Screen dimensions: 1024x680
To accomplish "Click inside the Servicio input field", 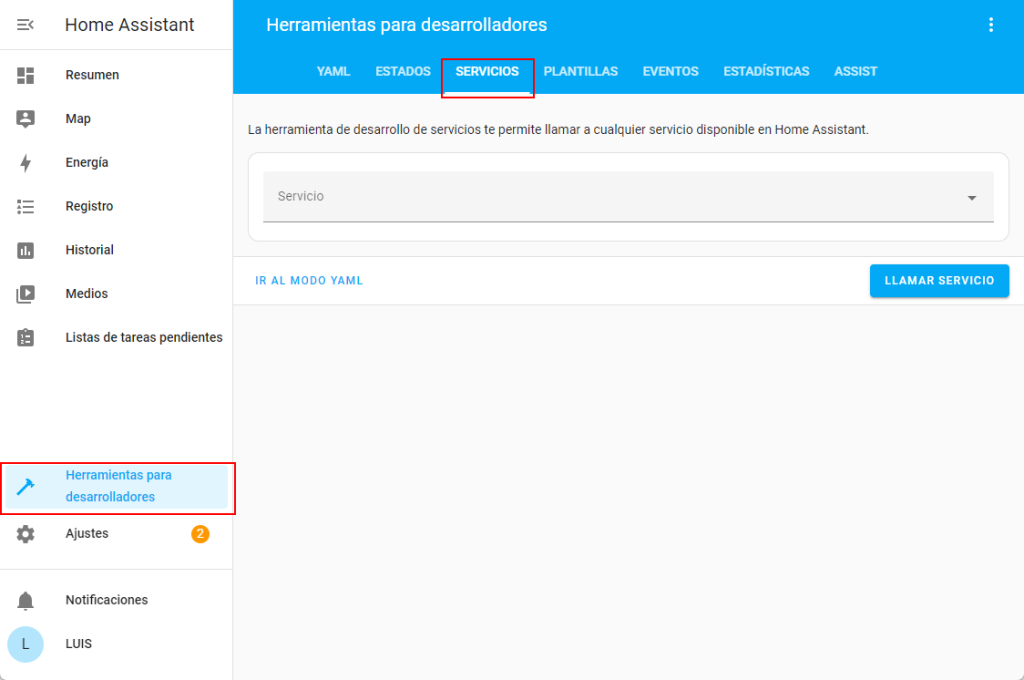I will 600,197.
